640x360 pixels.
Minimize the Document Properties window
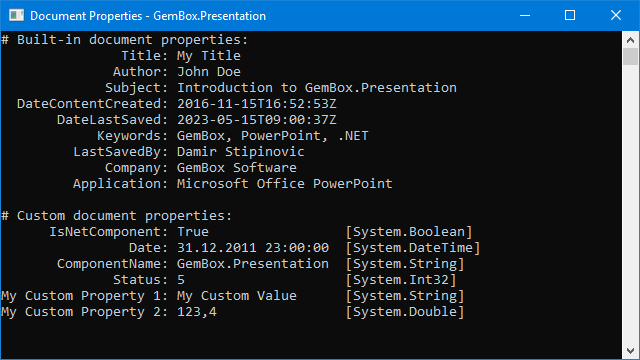click(x=525, y=16)
